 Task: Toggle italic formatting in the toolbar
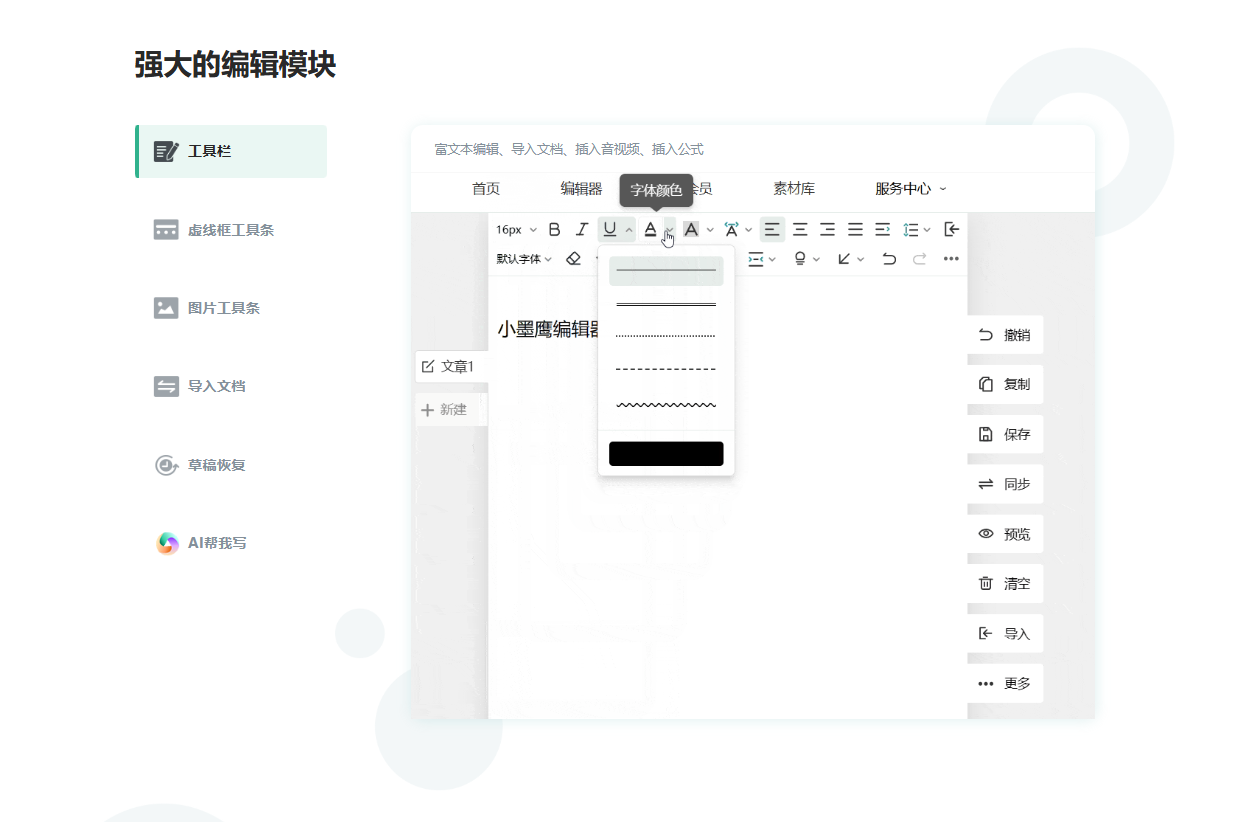pos(581,230)
